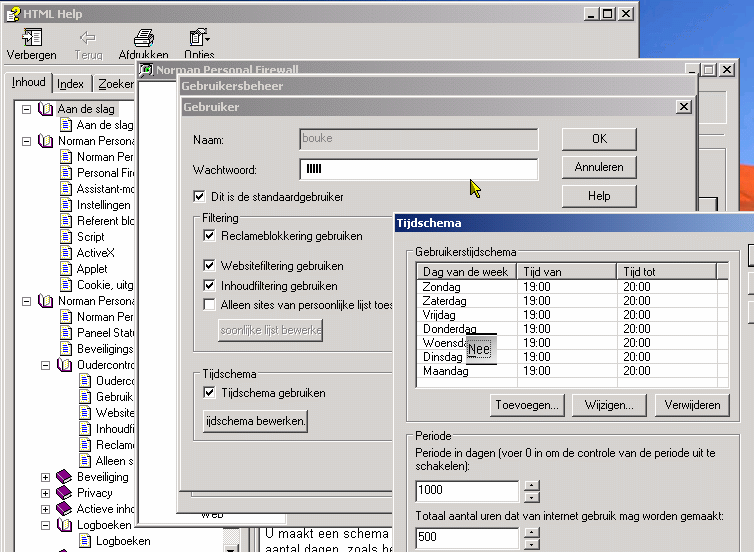The width and height of the screenshot is (754, 552).
Task: Click the Verbergen toolbar icon in HTML Help
Action: coord(32,37)
